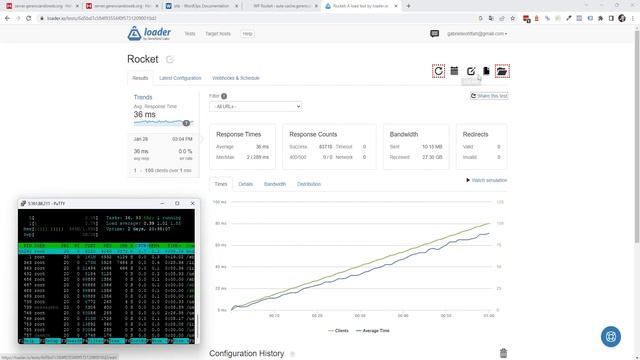Screen dimensions: 640x360
Task: Click the edit test pencil icon in toolbar
Action: pyautogui.click(x=471, y=71)
